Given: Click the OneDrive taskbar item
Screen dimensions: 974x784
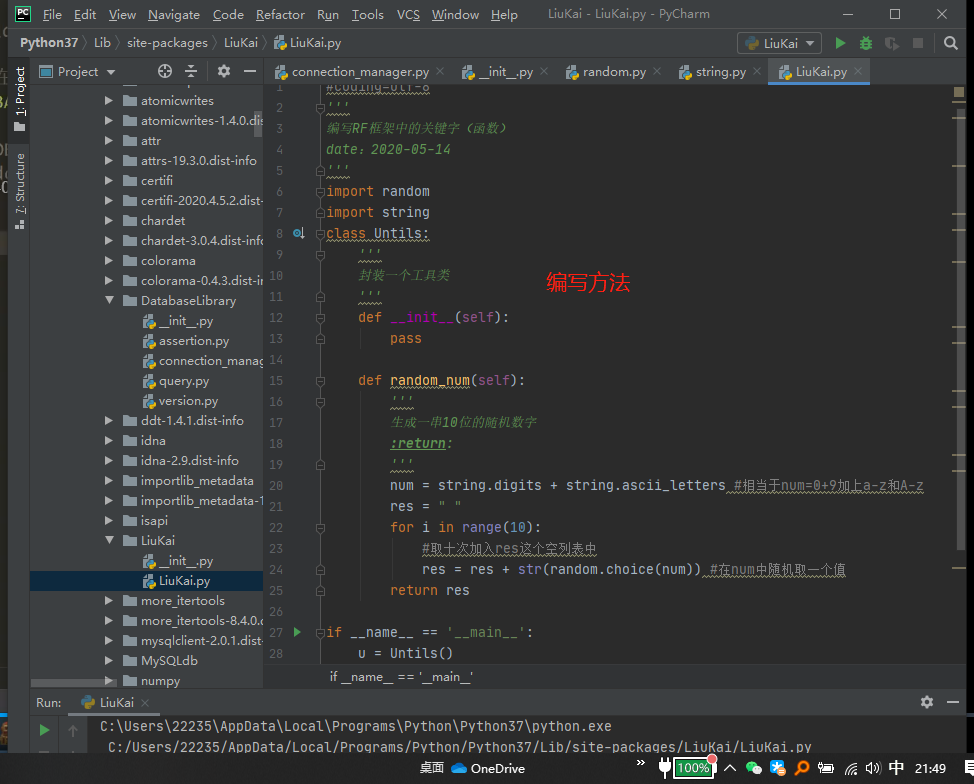Looking at the screenshot, I should pos(488,768).
